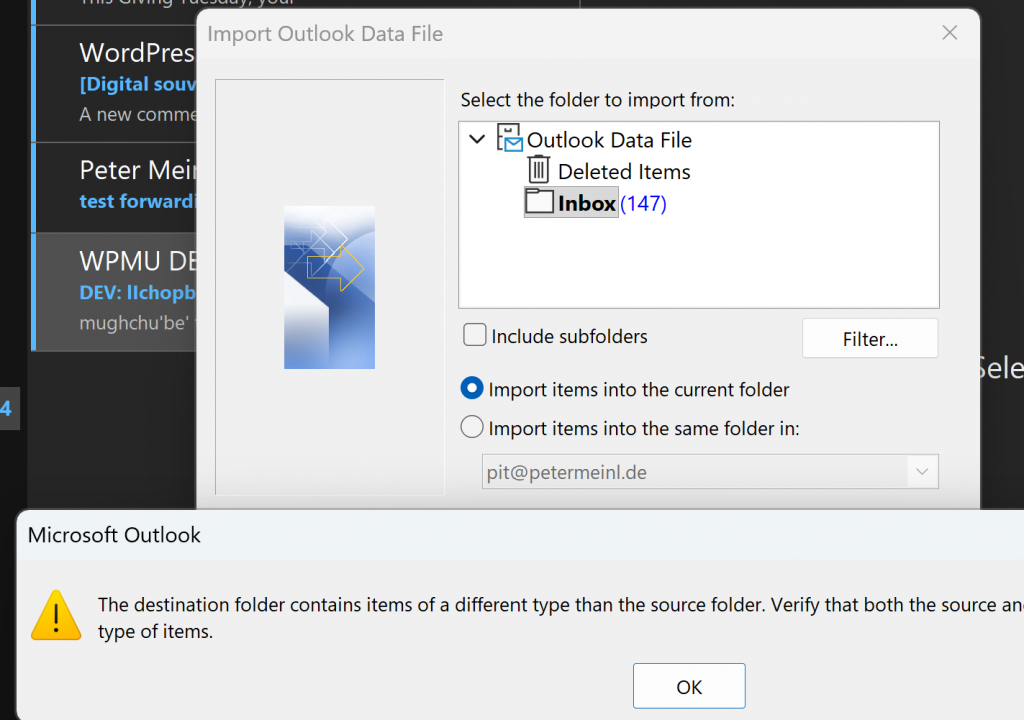1024x720 pixels.
Task: Click the Outlook Data File envelope icon
Action: click(x=510, y=140)
